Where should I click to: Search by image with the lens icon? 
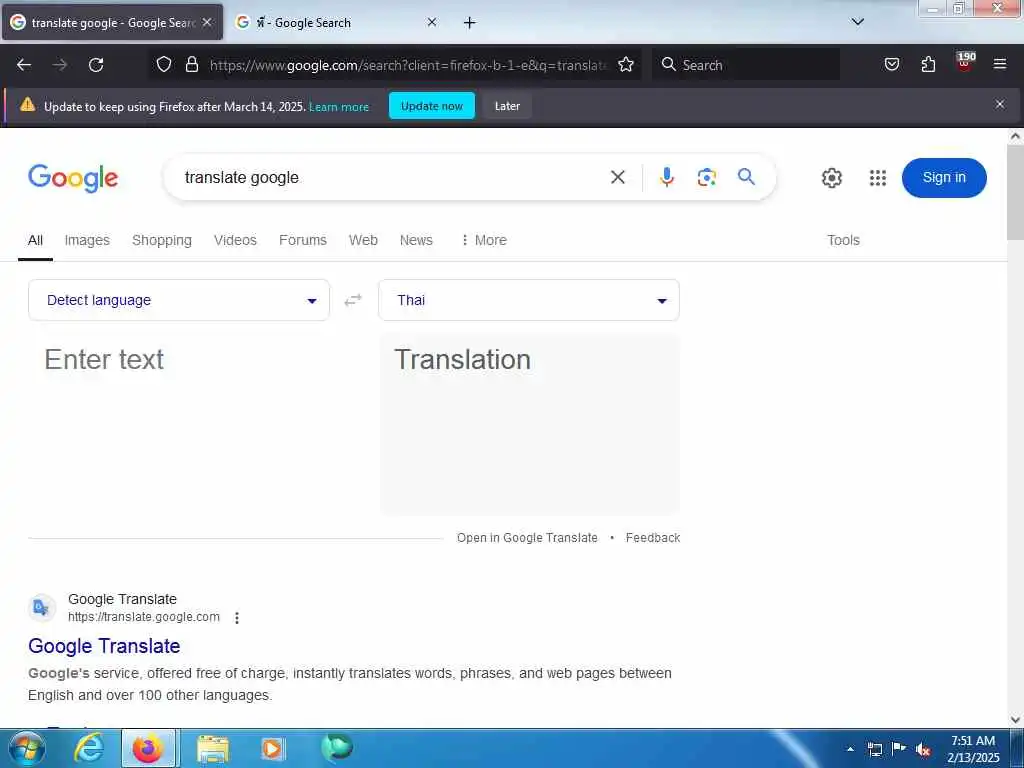coord(707,177)
